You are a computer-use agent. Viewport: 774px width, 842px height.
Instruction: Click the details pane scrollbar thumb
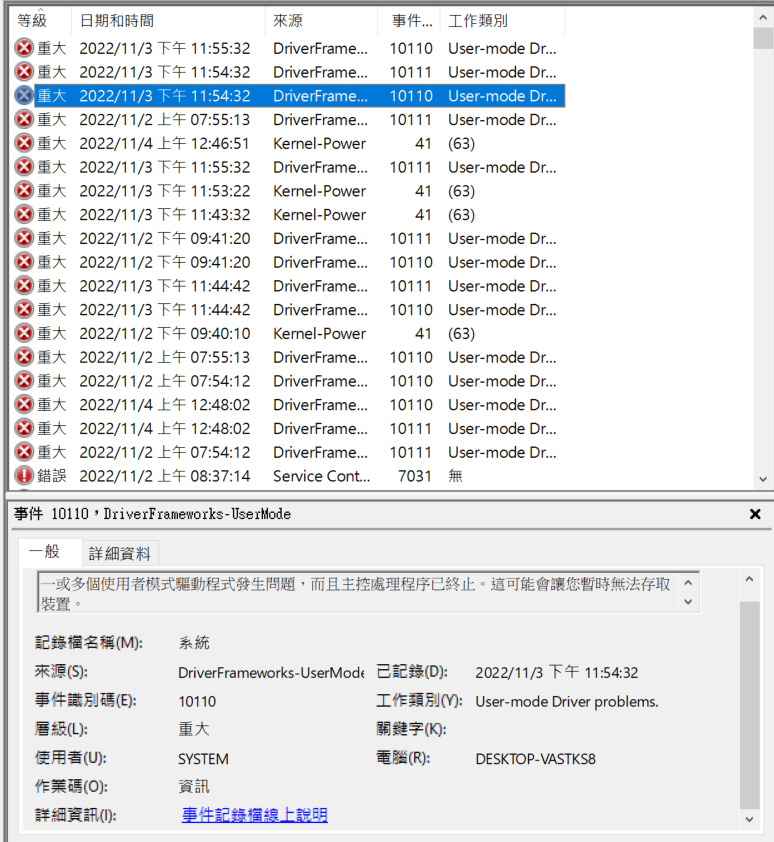749,705
